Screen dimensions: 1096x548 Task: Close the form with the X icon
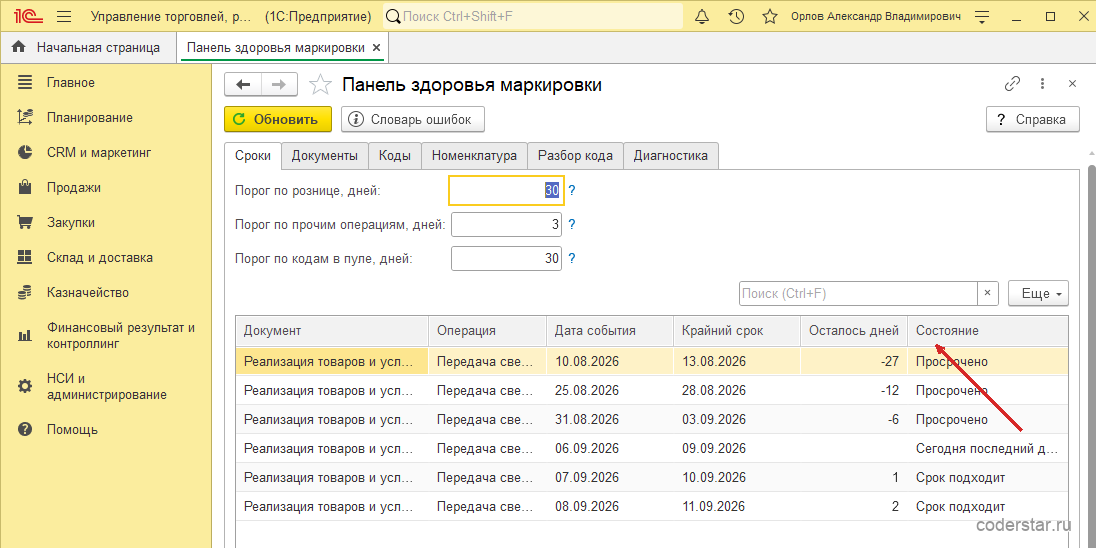click(1072, 84)
